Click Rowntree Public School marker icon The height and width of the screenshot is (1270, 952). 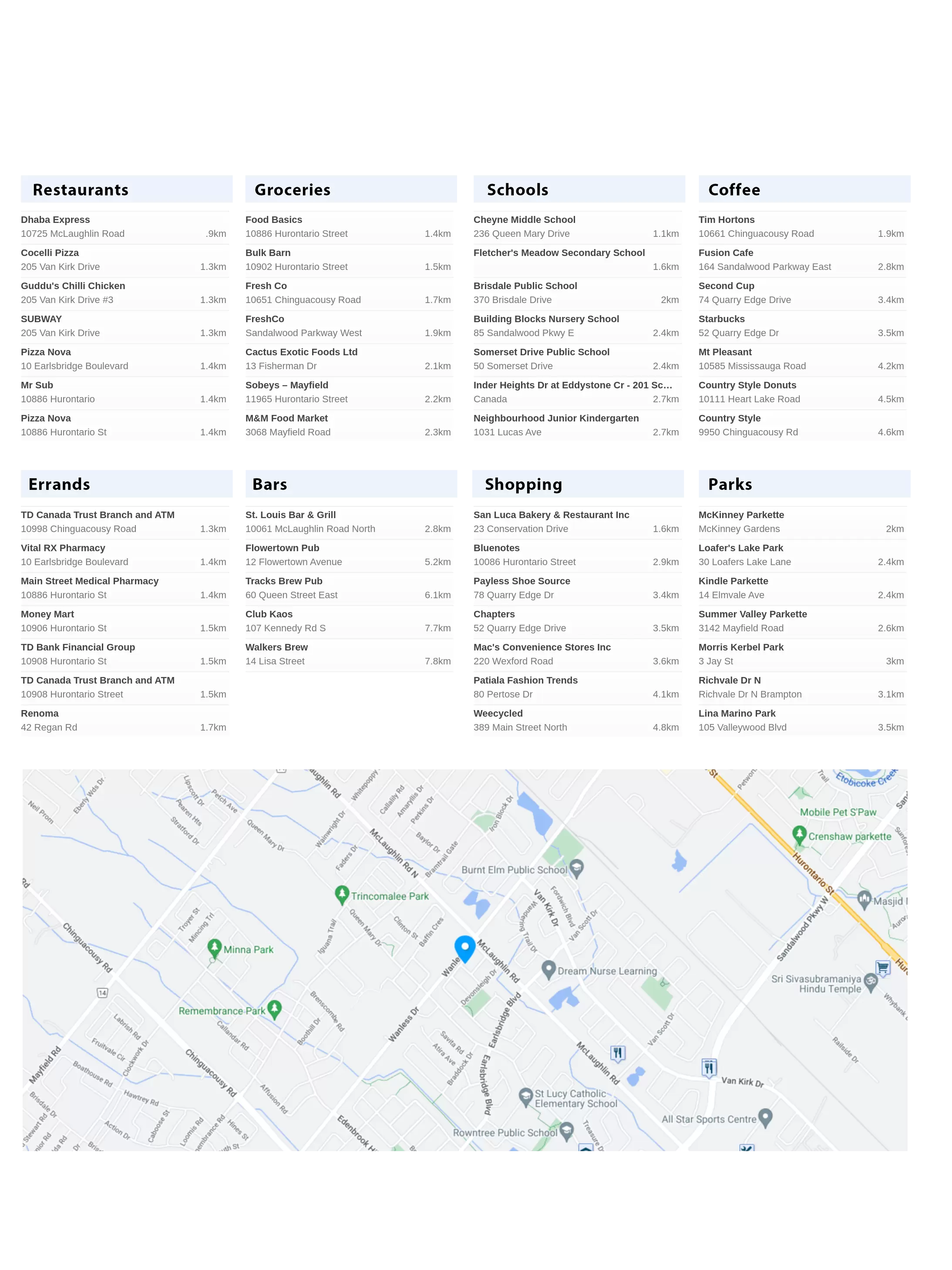tap(566, 1131)
